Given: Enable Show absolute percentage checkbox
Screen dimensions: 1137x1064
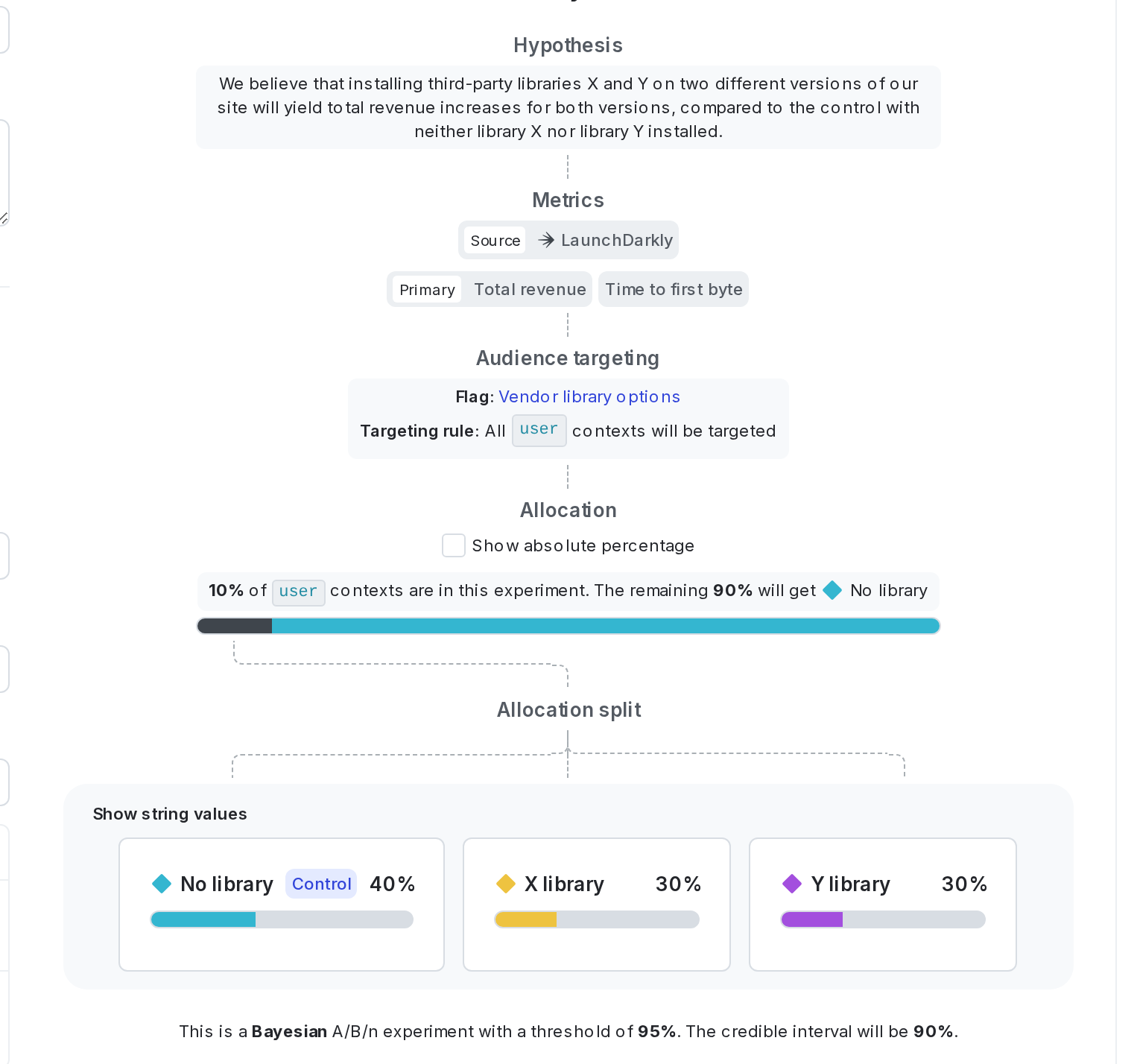Looking at the screenshot, I should pyautogui.click(x=454, y=545).
